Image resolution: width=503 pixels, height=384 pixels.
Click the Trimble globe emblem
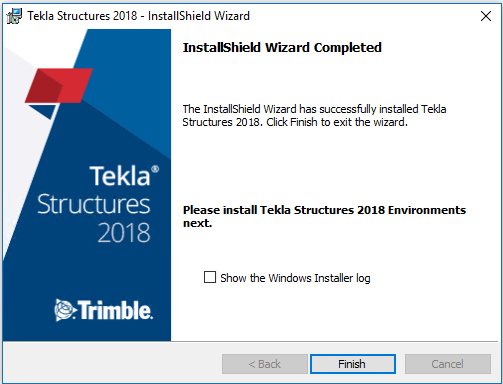(64, 310)
